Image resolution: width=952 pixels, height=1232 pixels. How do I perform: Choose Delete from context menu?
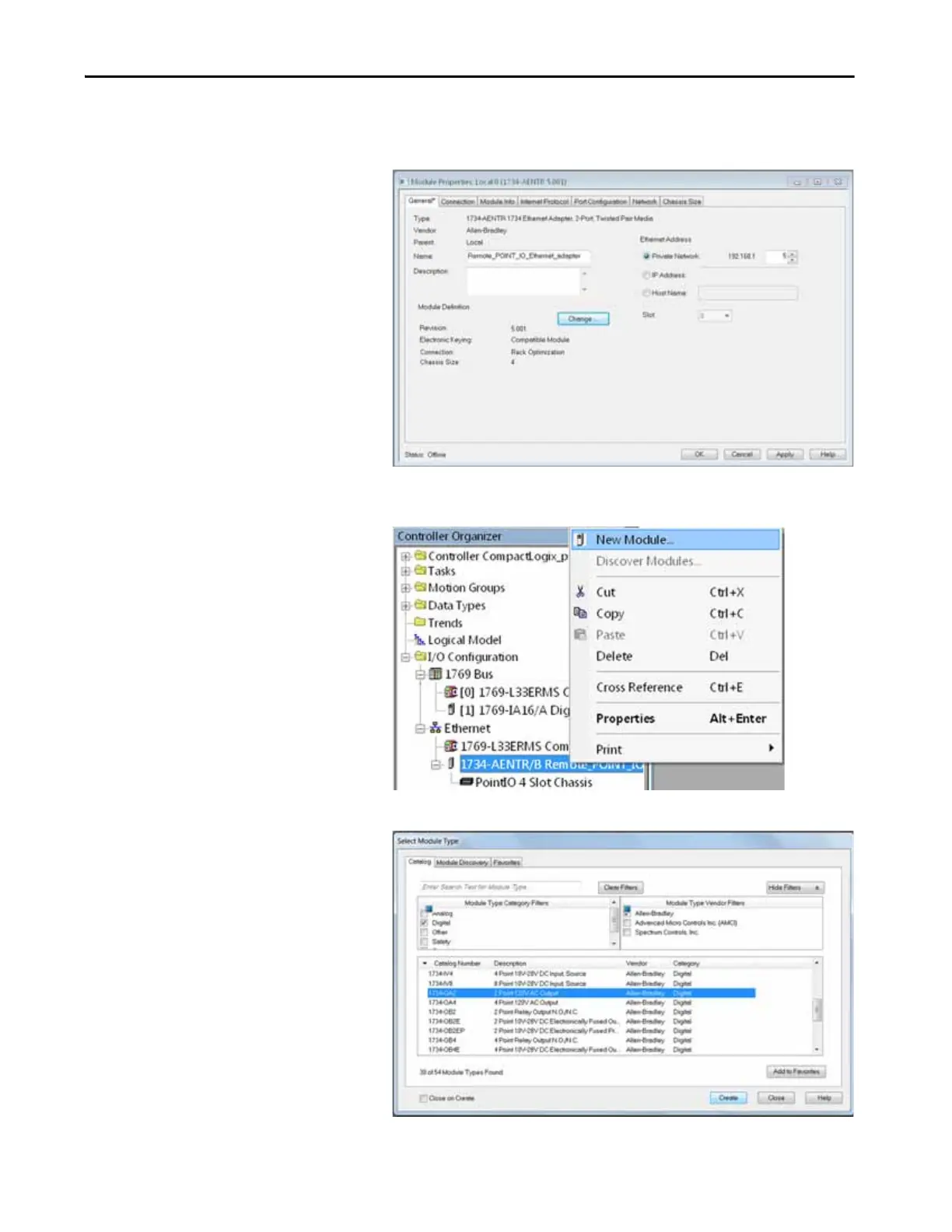(676, 656)
